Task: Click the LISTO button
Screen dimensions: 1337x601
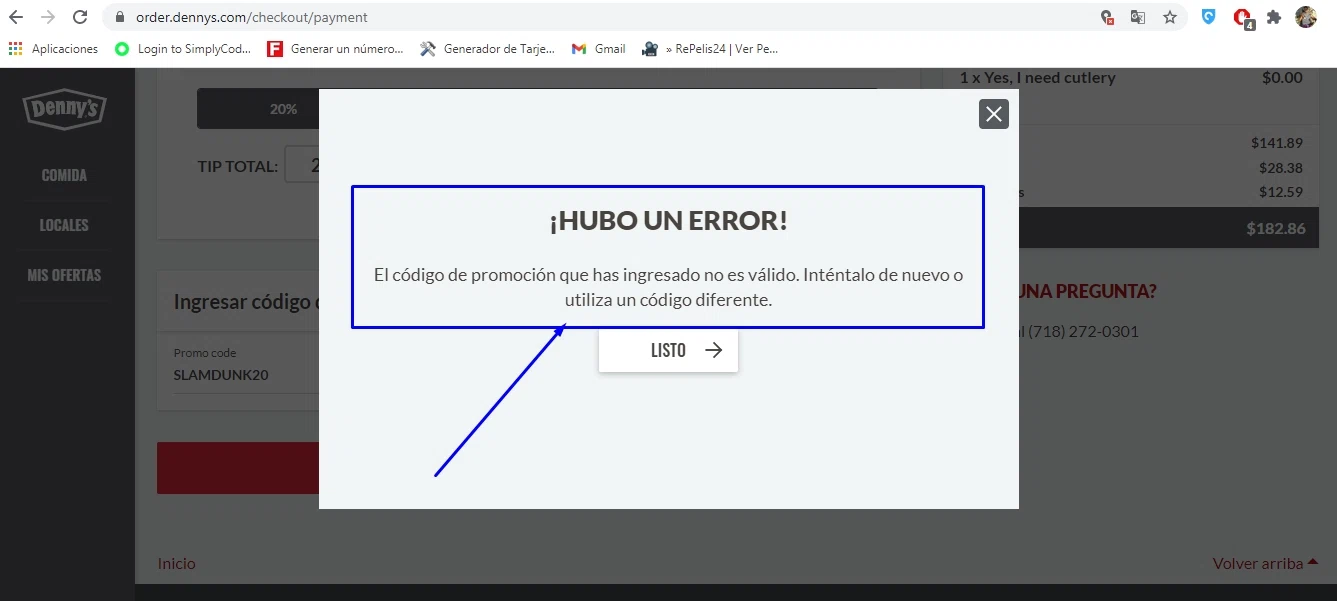Action: point(668,350)
